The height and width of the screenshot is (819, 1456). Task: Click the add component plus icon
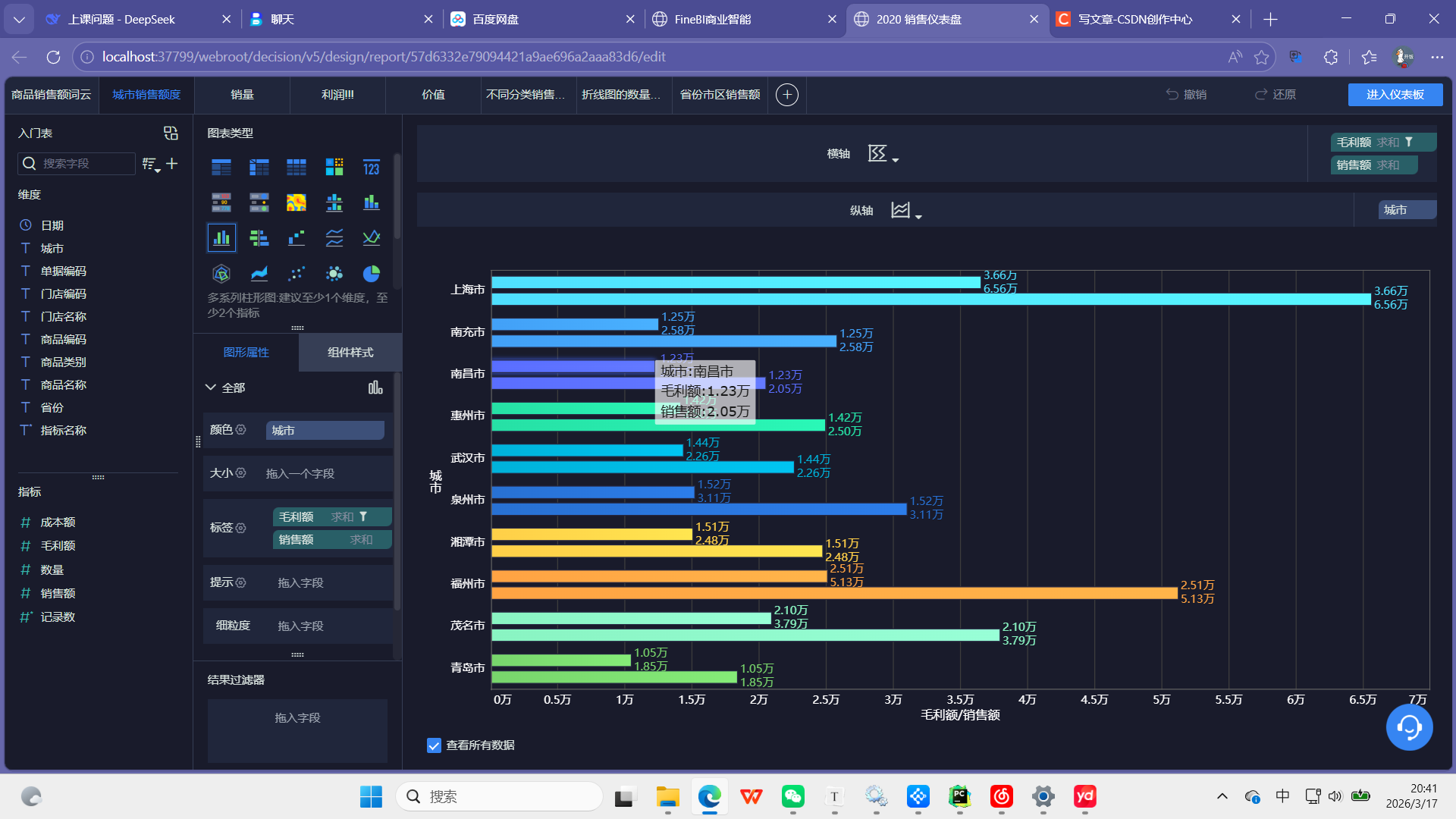(787, 95)
